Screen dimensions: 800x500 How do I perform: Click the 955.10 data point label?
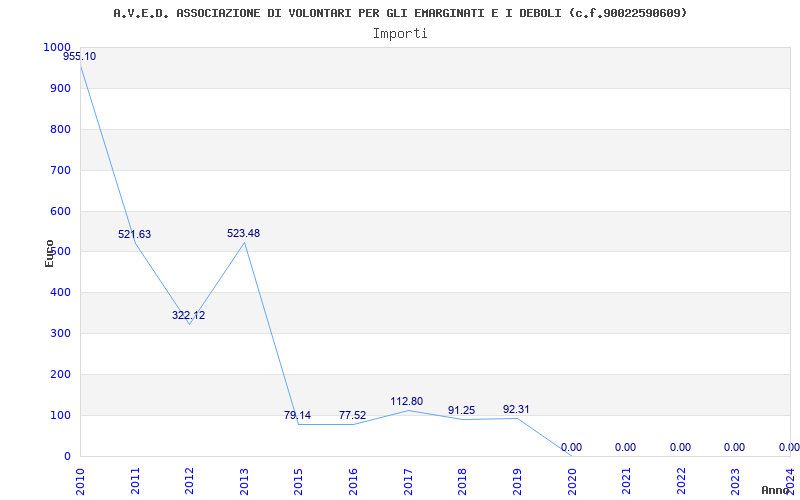[80, 57]
